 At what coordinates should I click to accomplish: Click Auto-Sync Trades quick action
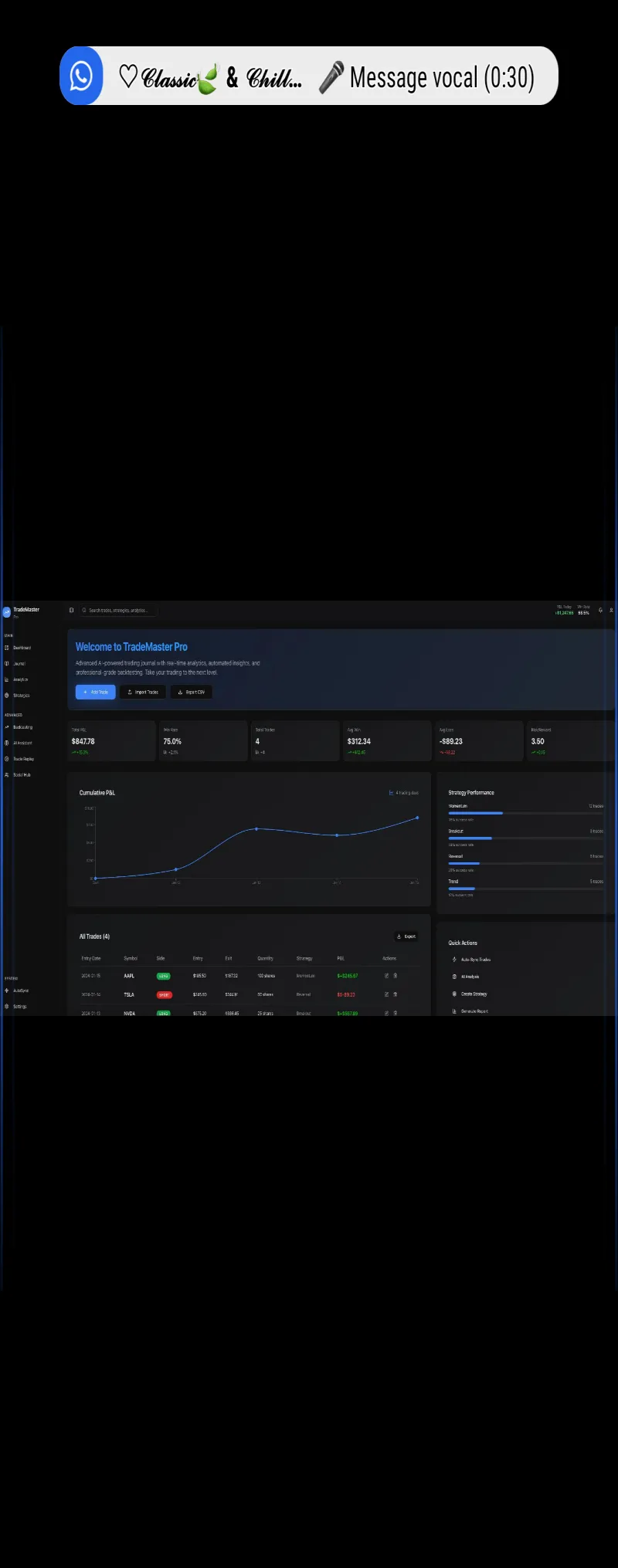471,960
